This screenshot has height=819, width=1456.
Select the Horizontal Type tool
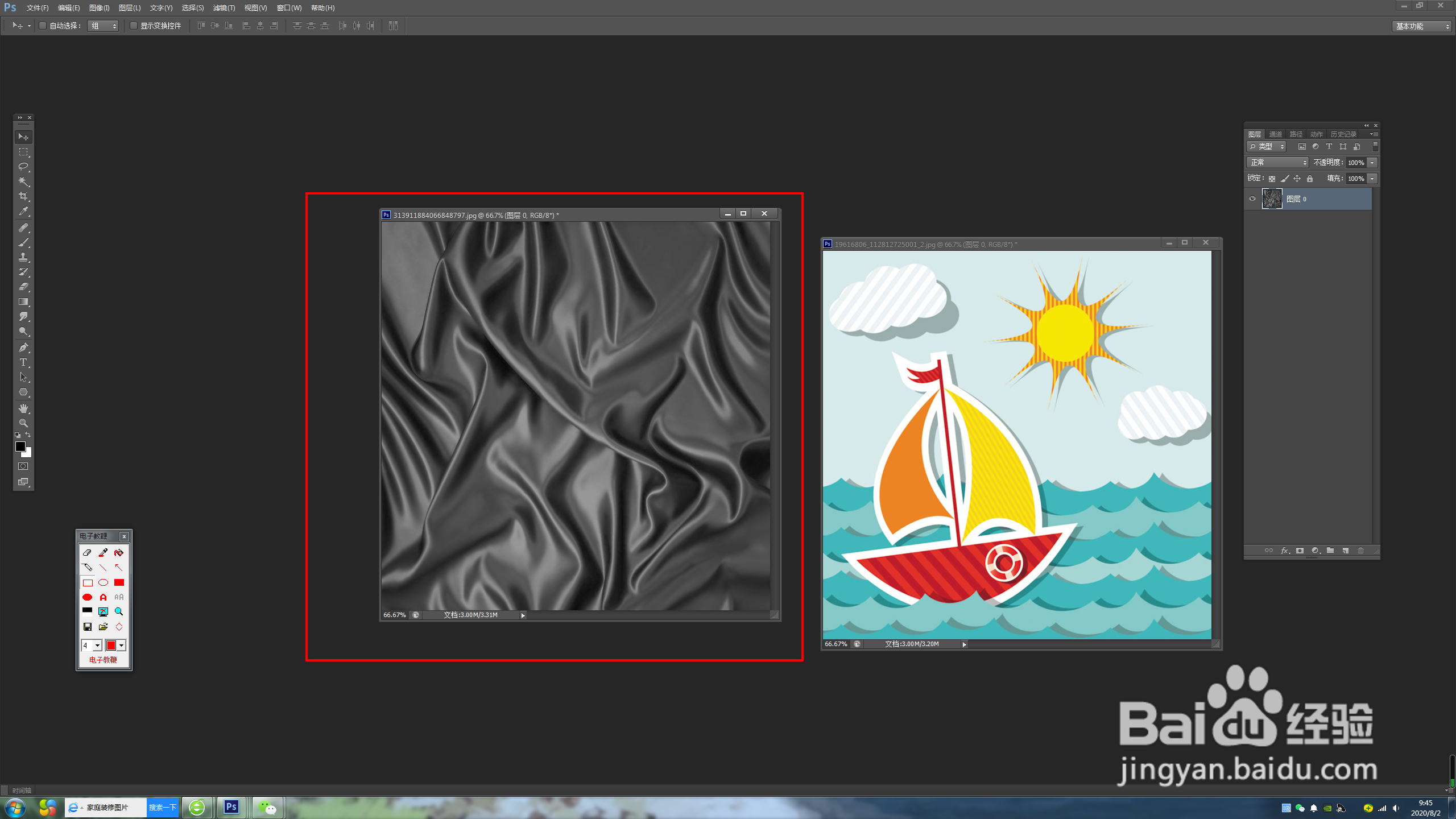point(23,362)
